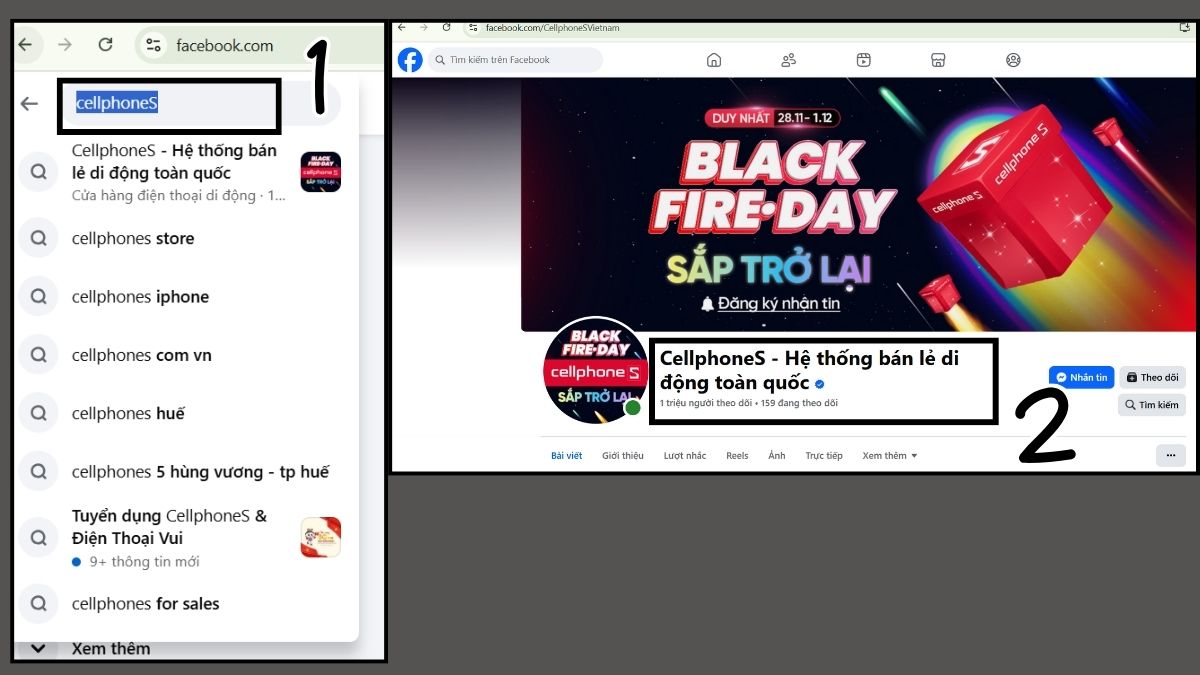Expand the 'Xem thêm' dropdown in page tabs

click(x=890, y=456)
